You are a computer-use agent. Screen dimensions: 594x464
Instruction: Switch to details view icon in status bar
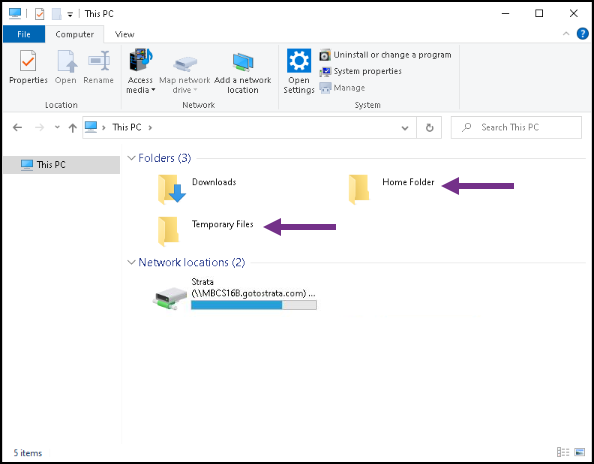point(563,452)
